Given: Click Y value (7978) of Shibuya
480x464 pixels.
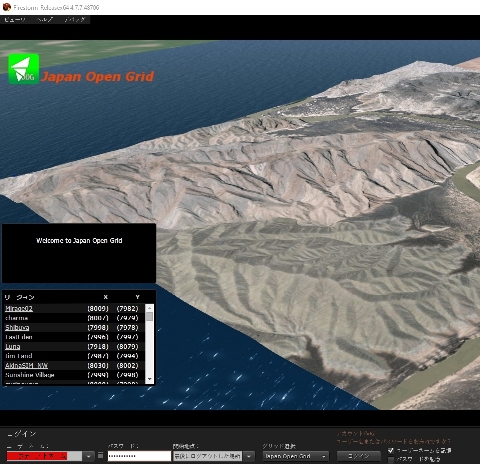Looking at the screenshot, I should tap(127, 327).
